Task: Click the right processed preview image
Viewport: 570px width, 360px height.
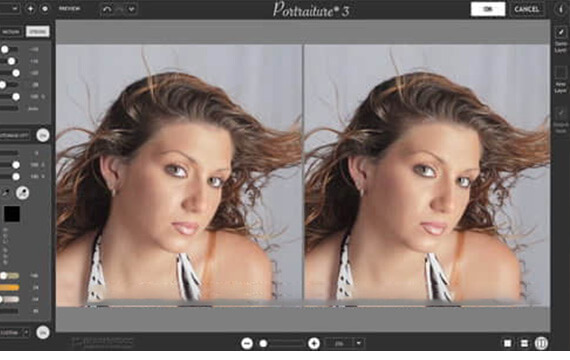Action: click(x=427, y=176)
